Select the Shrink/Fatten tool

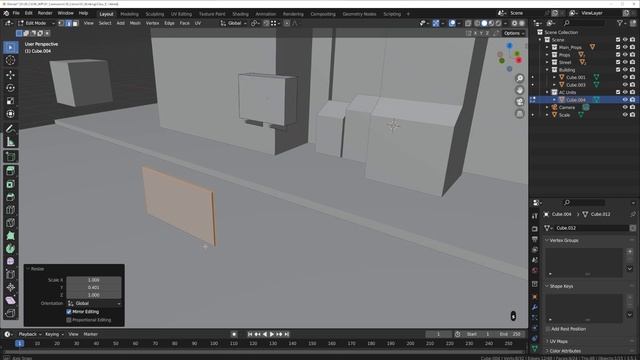(x=11, y=288)
